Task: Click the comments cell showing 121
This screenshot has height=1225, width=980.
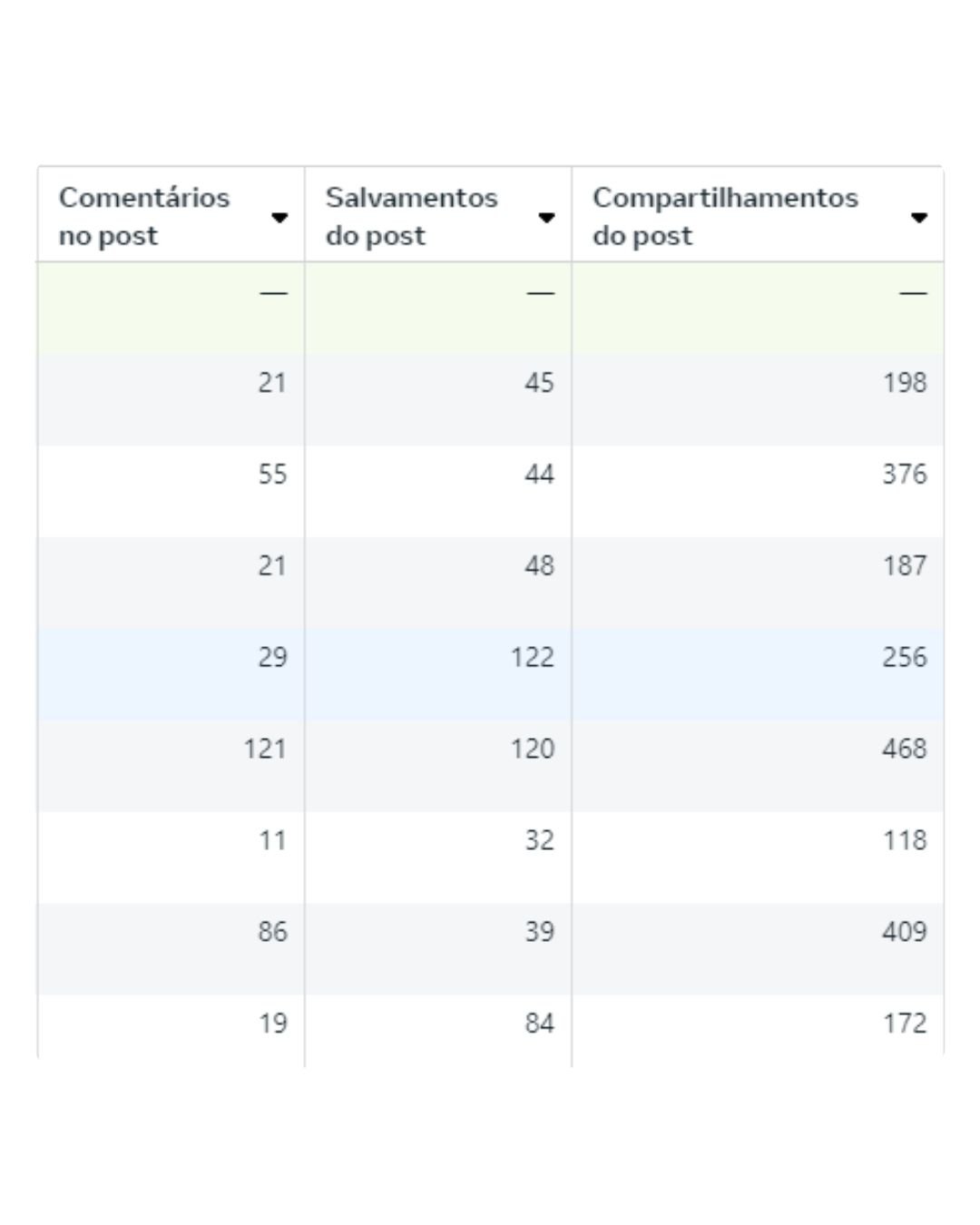Action: [265, 749]
